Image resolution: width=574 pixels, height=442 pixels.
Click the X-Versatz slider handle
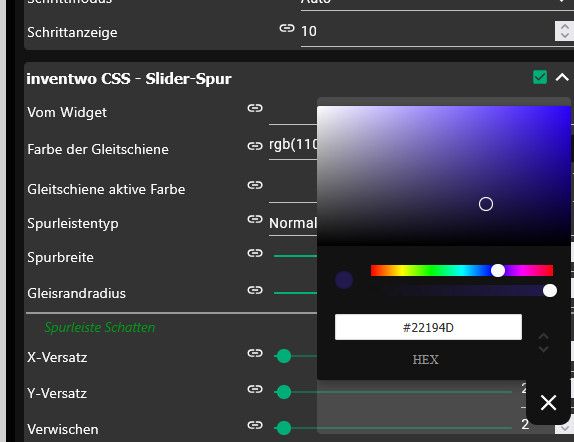point(284,356)
